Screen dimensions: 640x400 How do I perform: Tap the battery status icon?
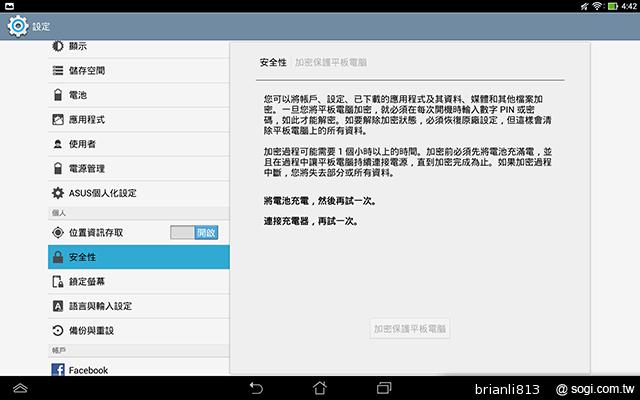612,6
